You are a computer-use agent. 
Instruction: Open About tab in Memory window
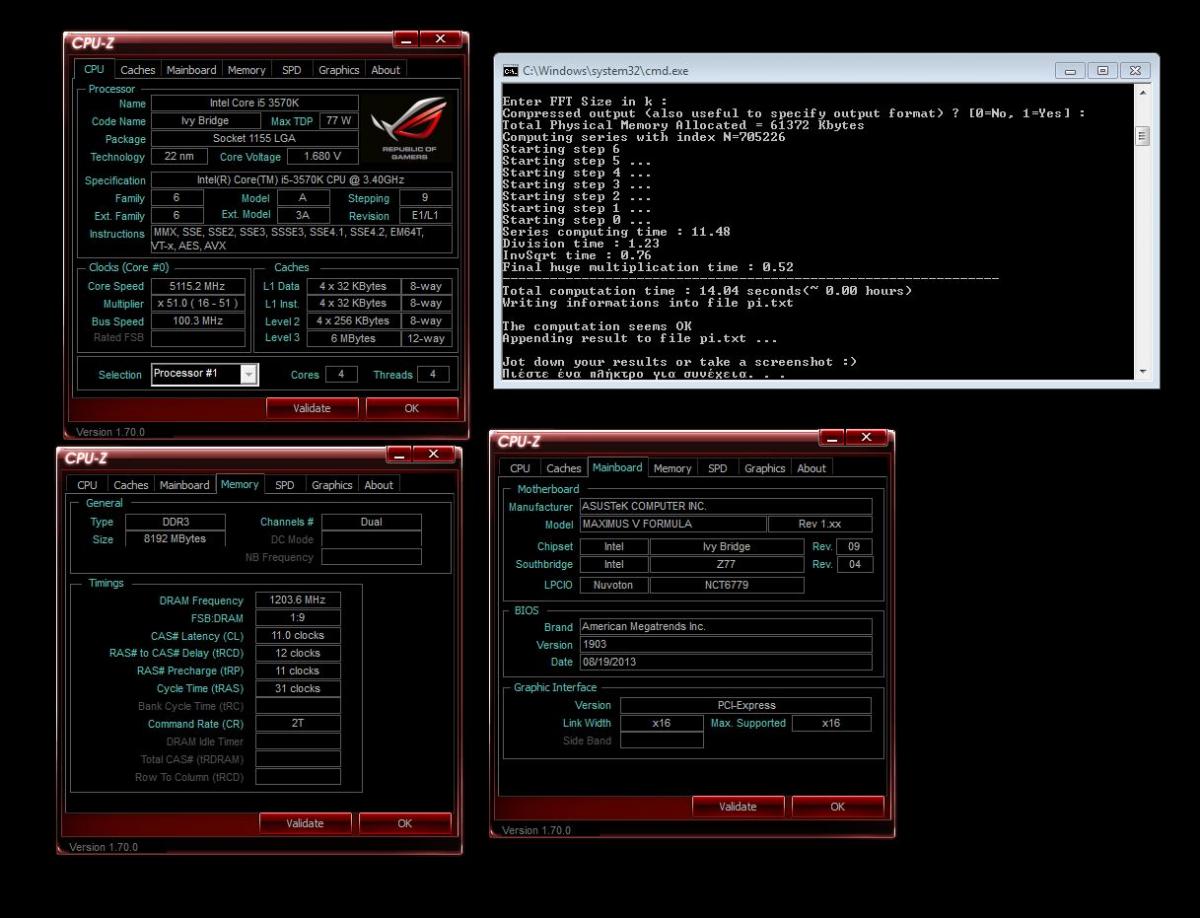pos(379,485)
